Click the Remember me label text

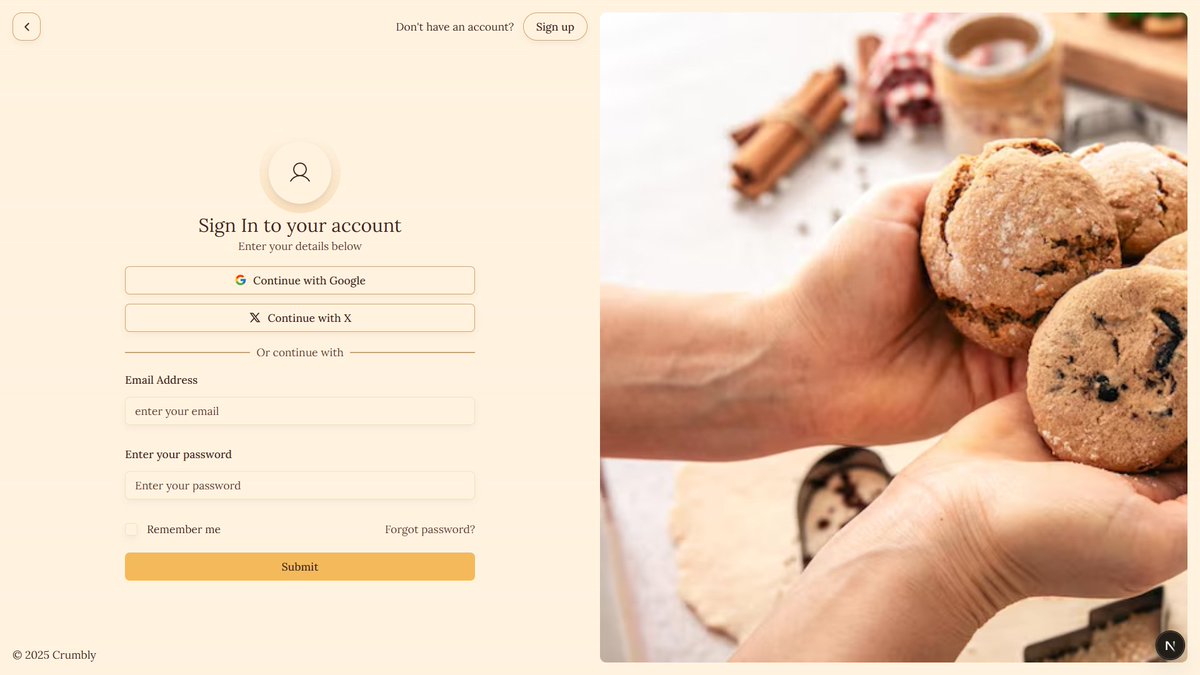click(x=184, y=529)
